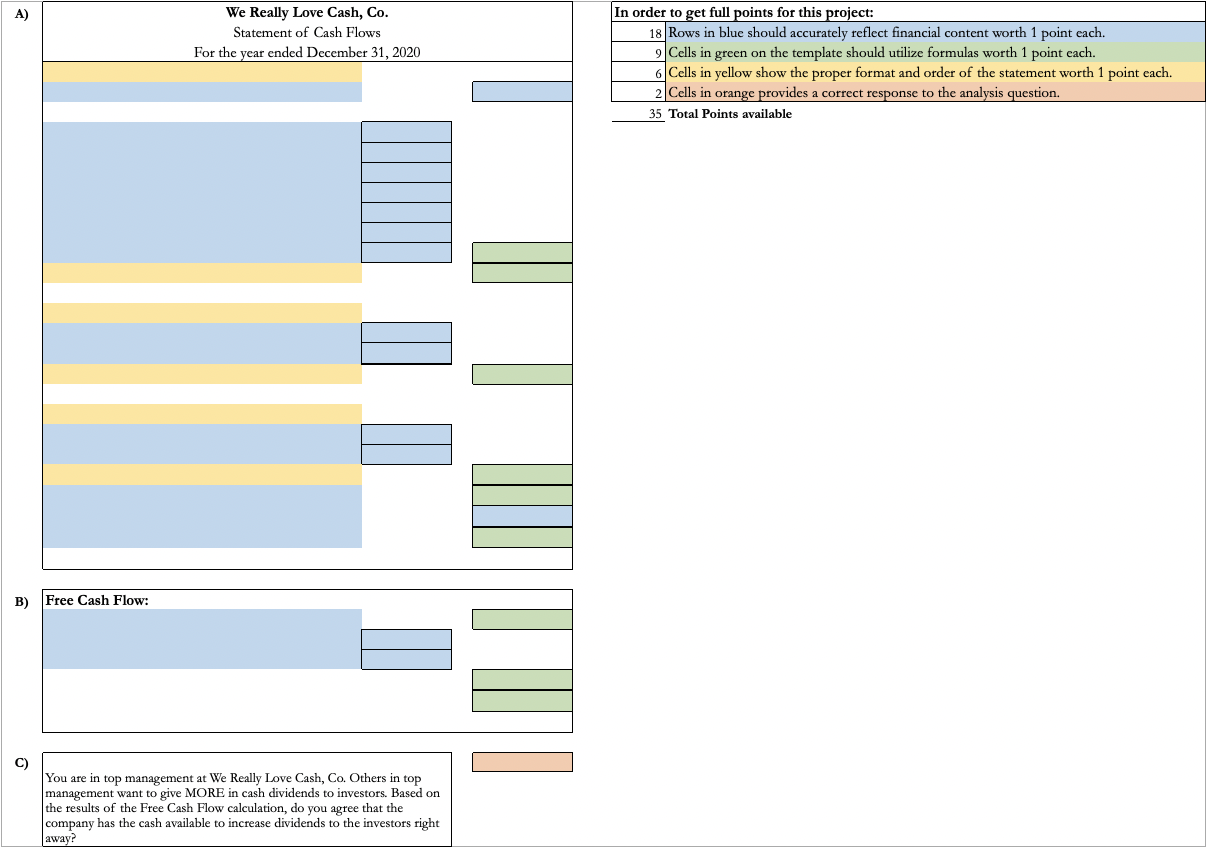Click the lone blue right-column cell near statement top
1207x852 pixels.
coord(522,92)
